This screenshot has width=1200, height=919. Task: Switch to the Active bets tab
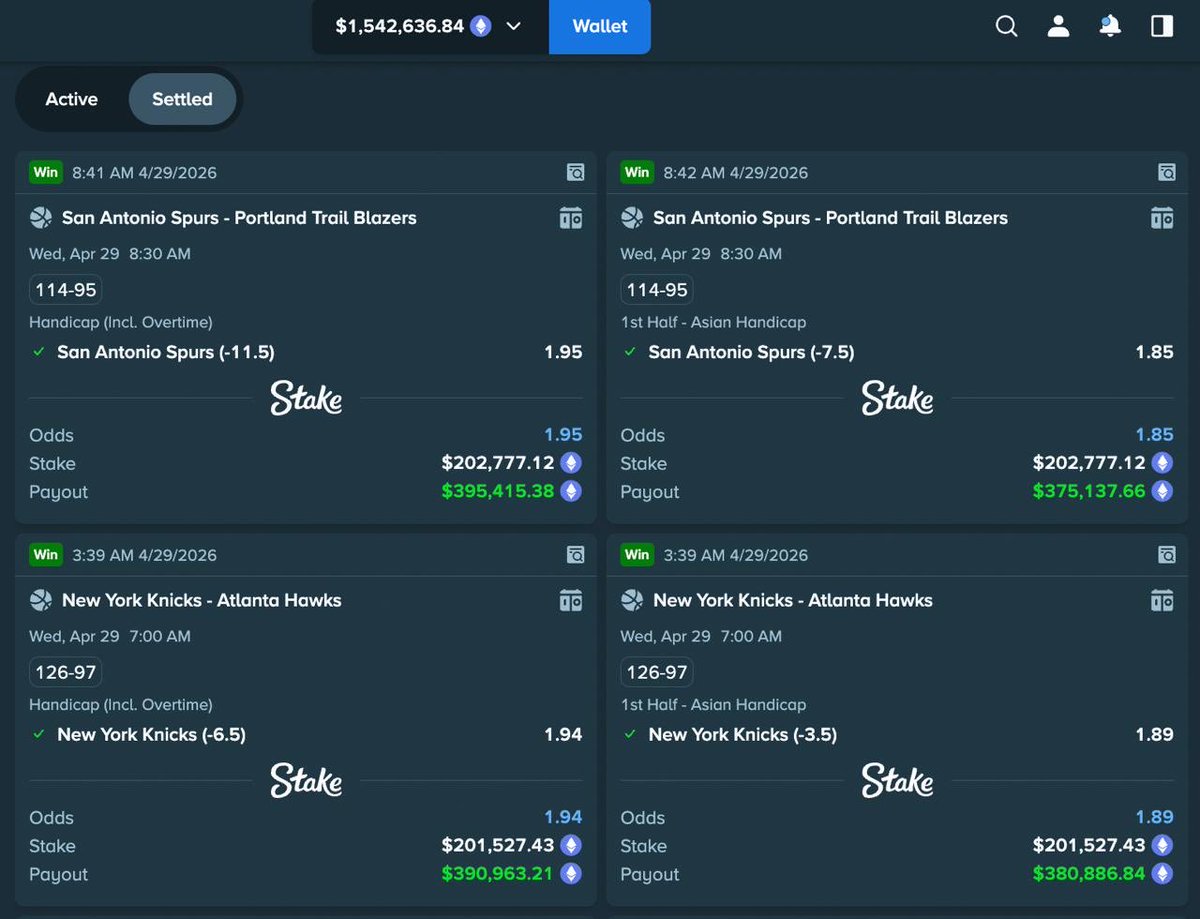pos(72,99)
